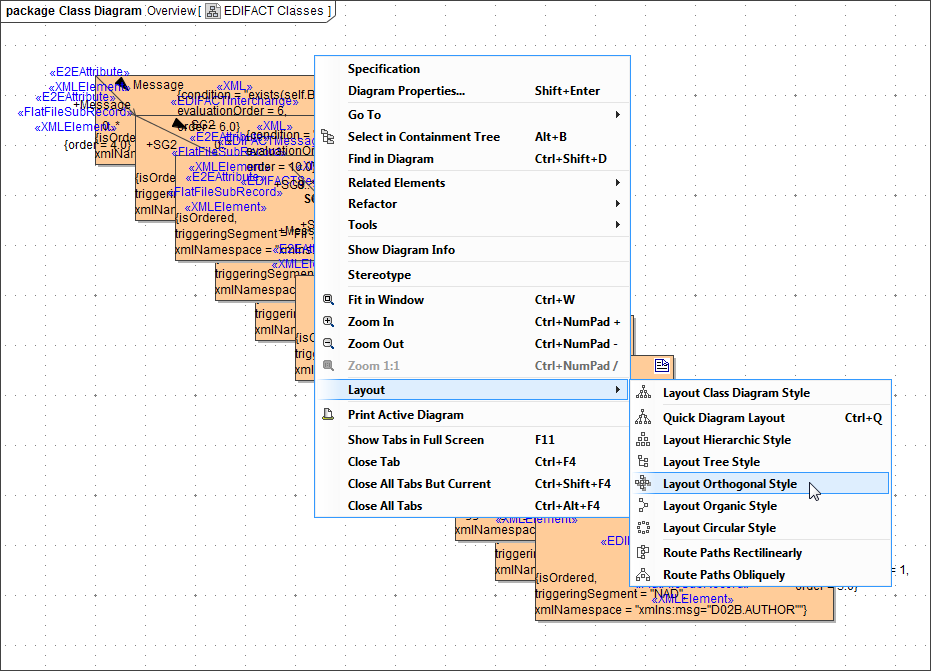Viewport: 931px width, 671px height.
Task: Click the Zoom Out magnifier icon
Action: click(x=330, y=343)
